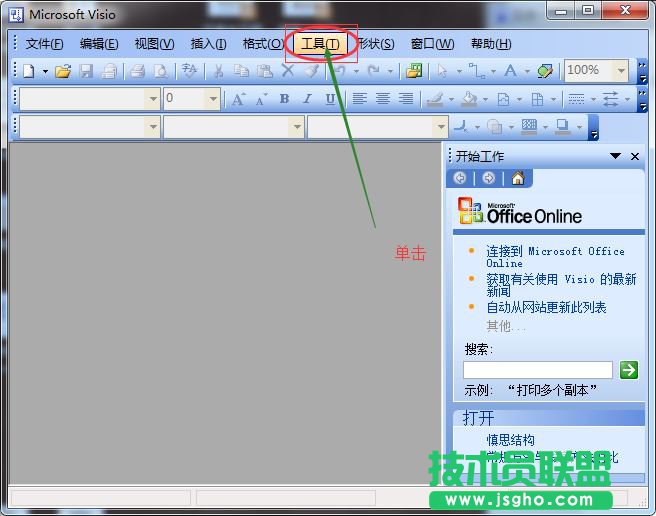Open the zoom 100% dropdown
The image size is (656, 516).
[622, 71]
